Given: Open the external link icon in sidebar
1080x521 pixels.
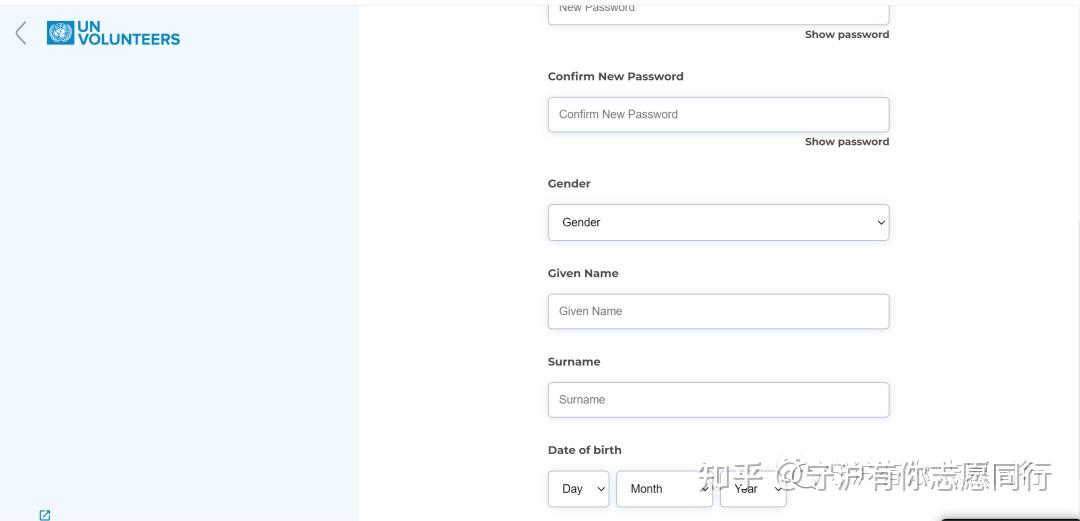Looking at the screenshot, I should tap(44, 515).
